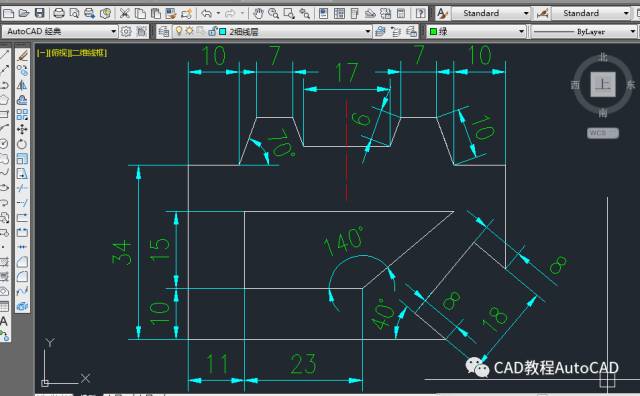Undo the last action
This screenshot has height=396, width=640.
coord(207,13)
